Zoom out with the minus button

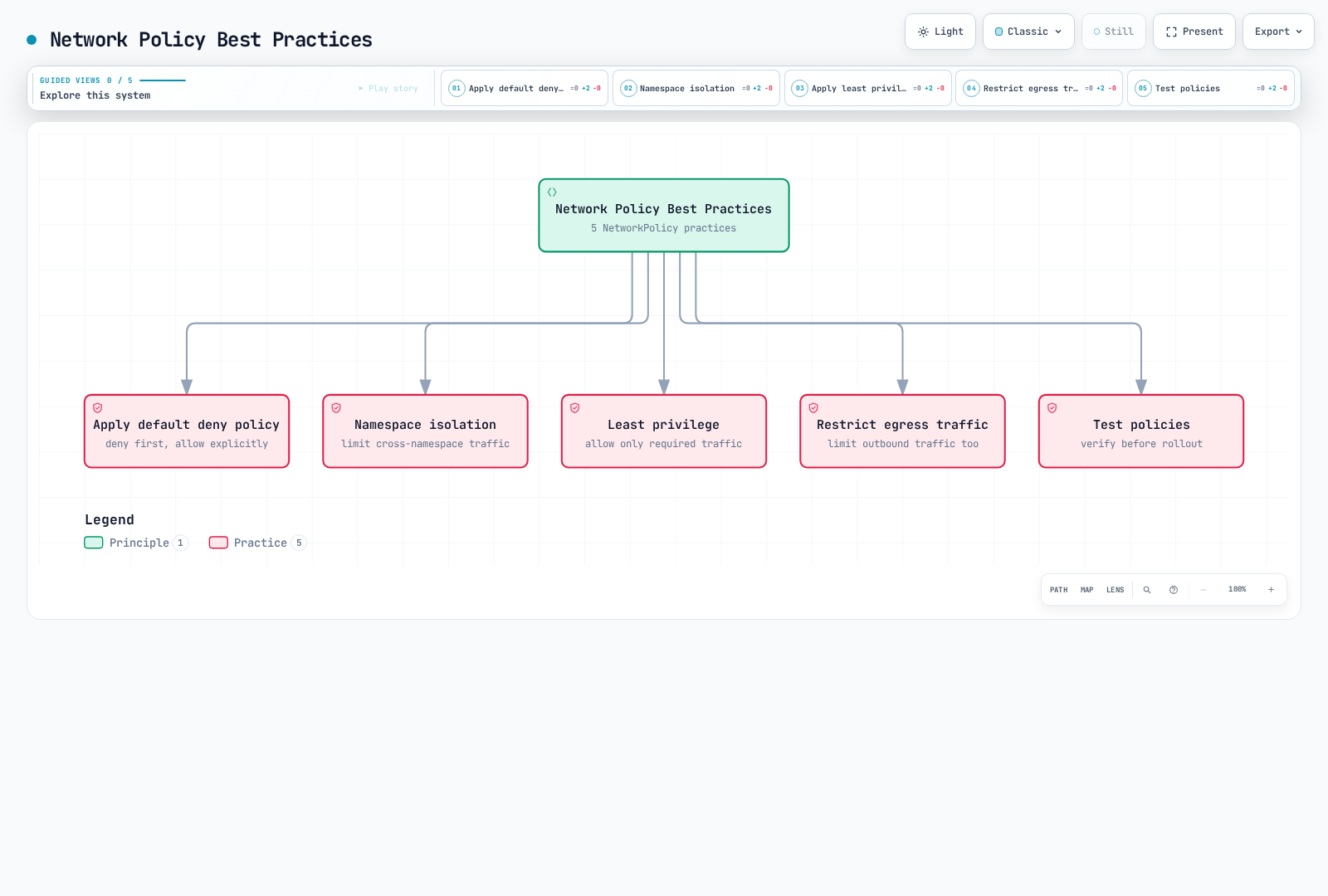1203,590
